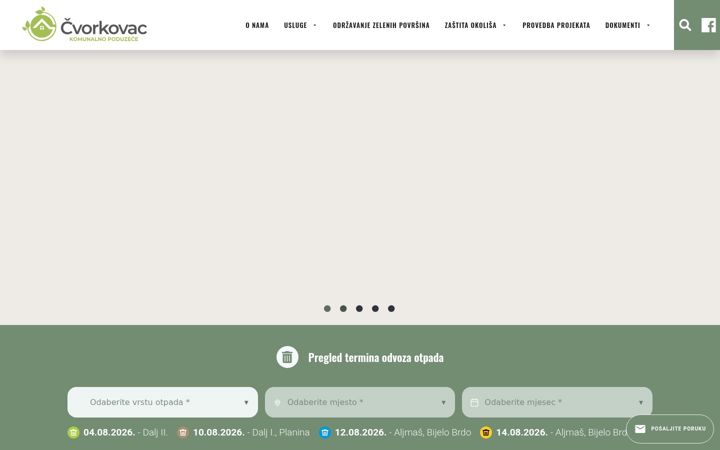Open the Zaštita okoliša menu
The width and height of the screenshot is (720, 450).
(x=470, y=25)
